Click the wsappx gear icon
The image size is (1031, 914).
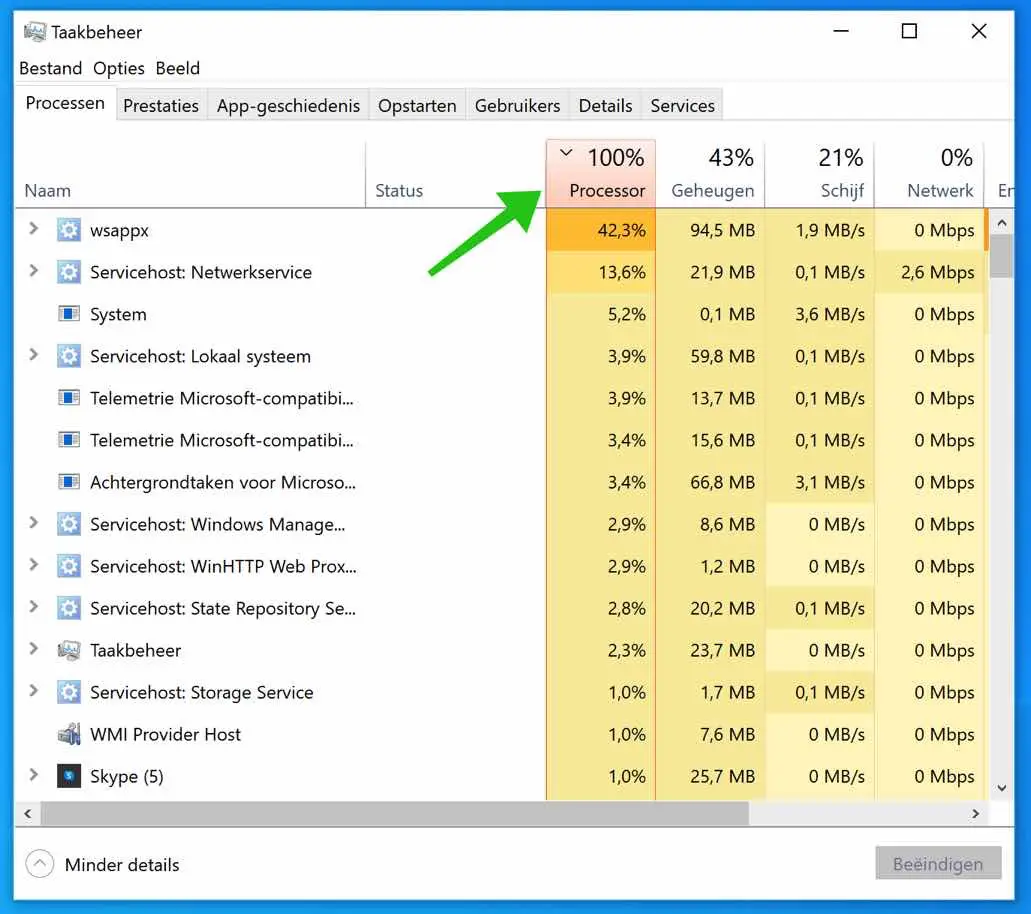coord(68,230)
